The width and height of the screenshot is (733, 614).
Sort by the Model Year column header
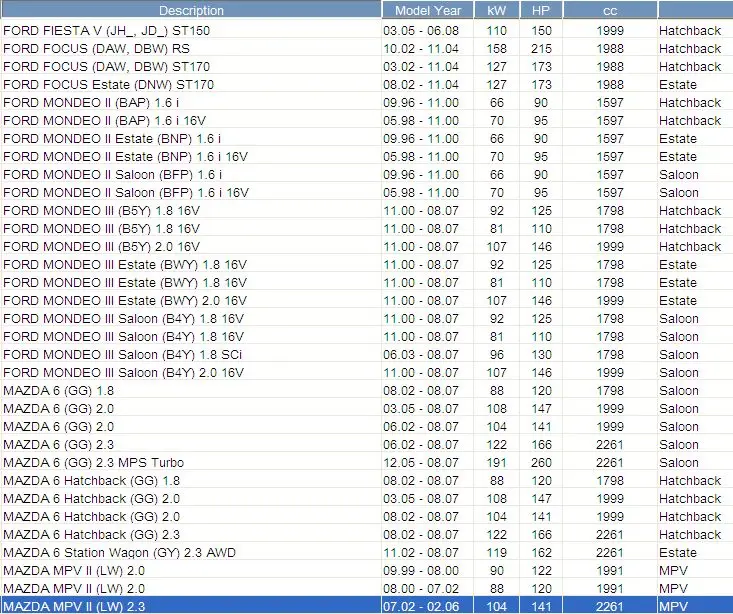tap(428, 10)
